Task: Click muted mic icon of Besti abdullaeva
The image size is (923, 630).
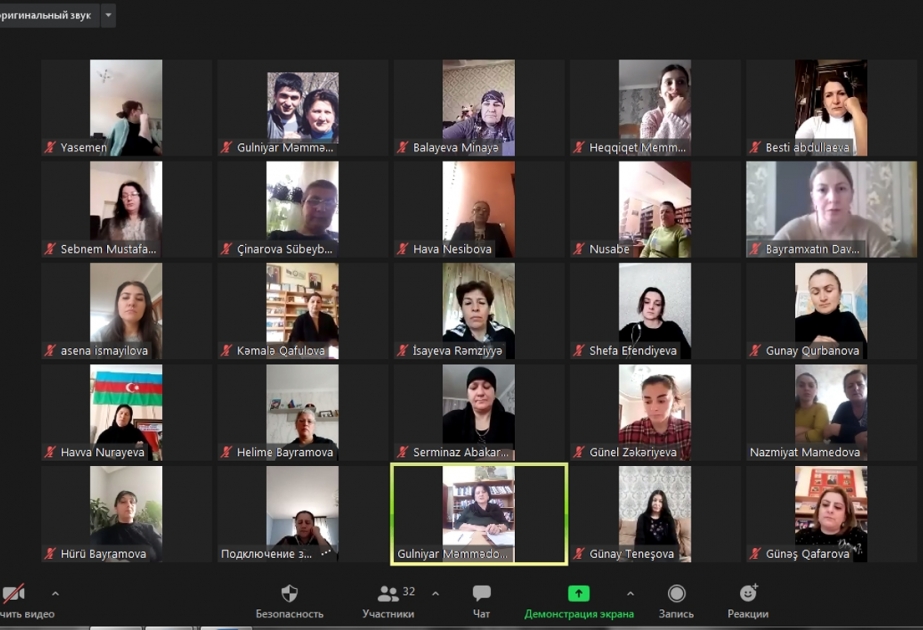Action: point(756,147)
